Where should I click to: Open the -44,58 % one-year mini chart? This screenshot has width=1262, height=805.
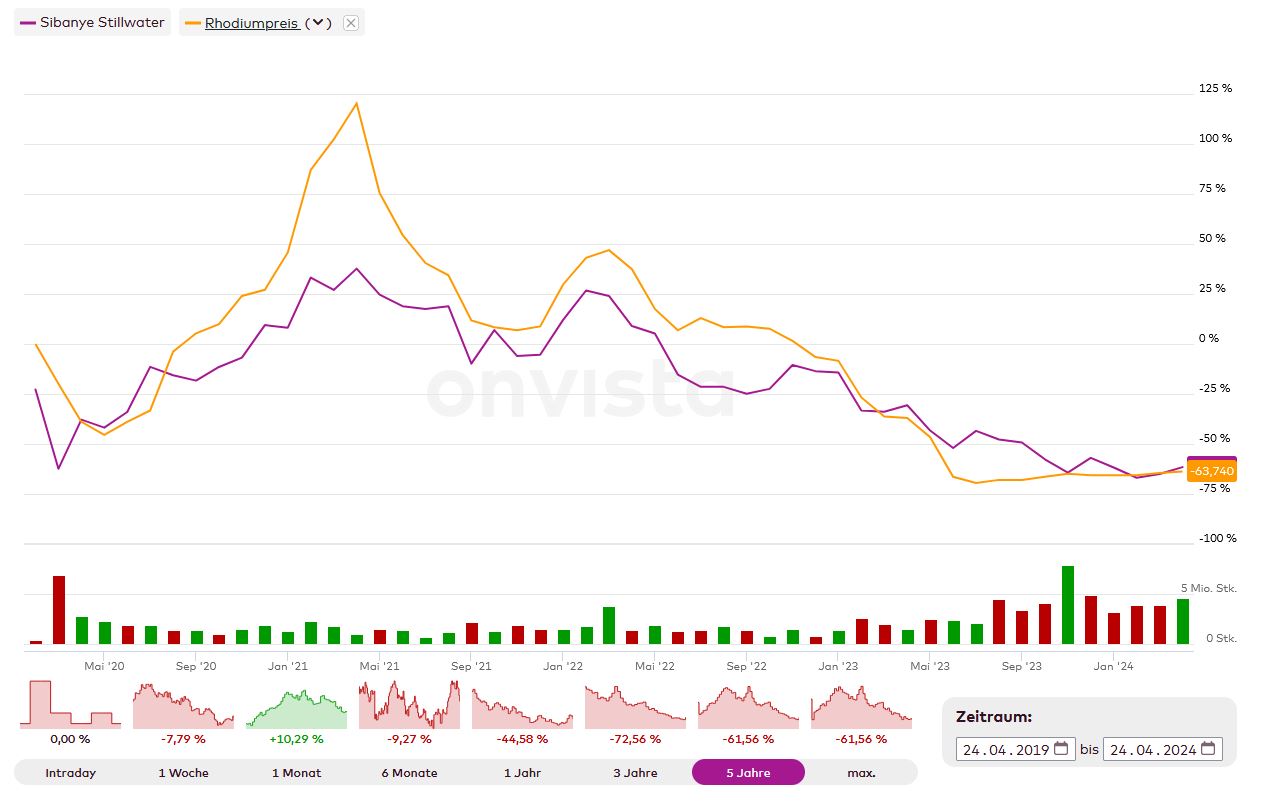[522, 704]
